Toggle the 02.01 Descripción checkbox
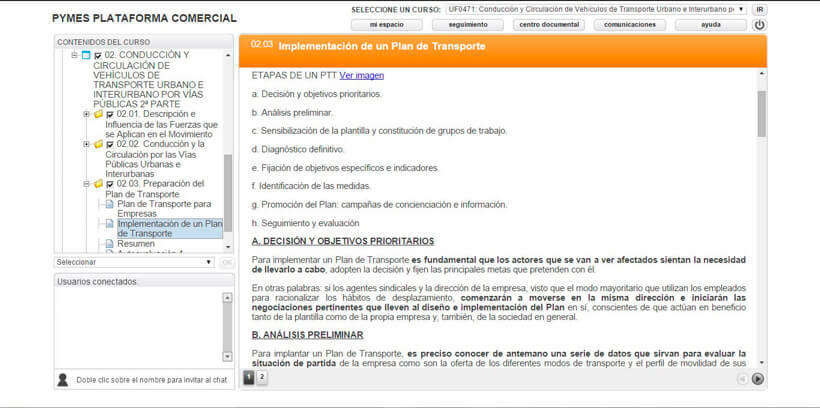Viewport: 820px width, 408px height. pyautogui.click(x=110, y=115)
